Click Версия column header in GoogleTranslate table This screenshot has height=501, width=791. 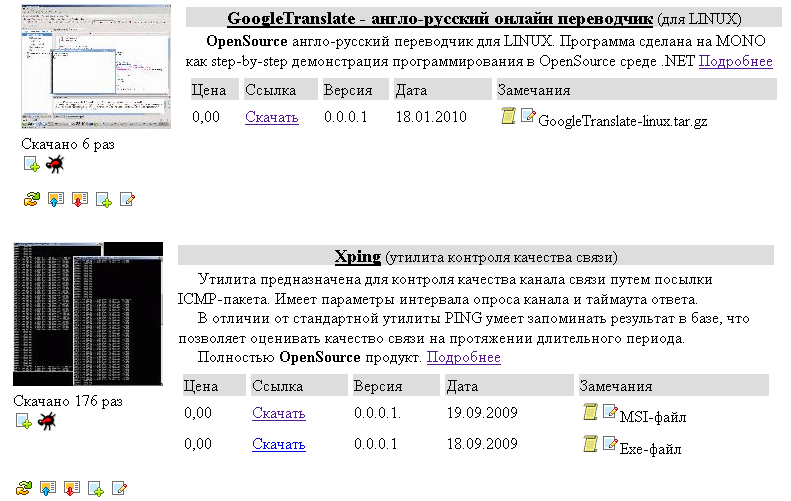355,90
